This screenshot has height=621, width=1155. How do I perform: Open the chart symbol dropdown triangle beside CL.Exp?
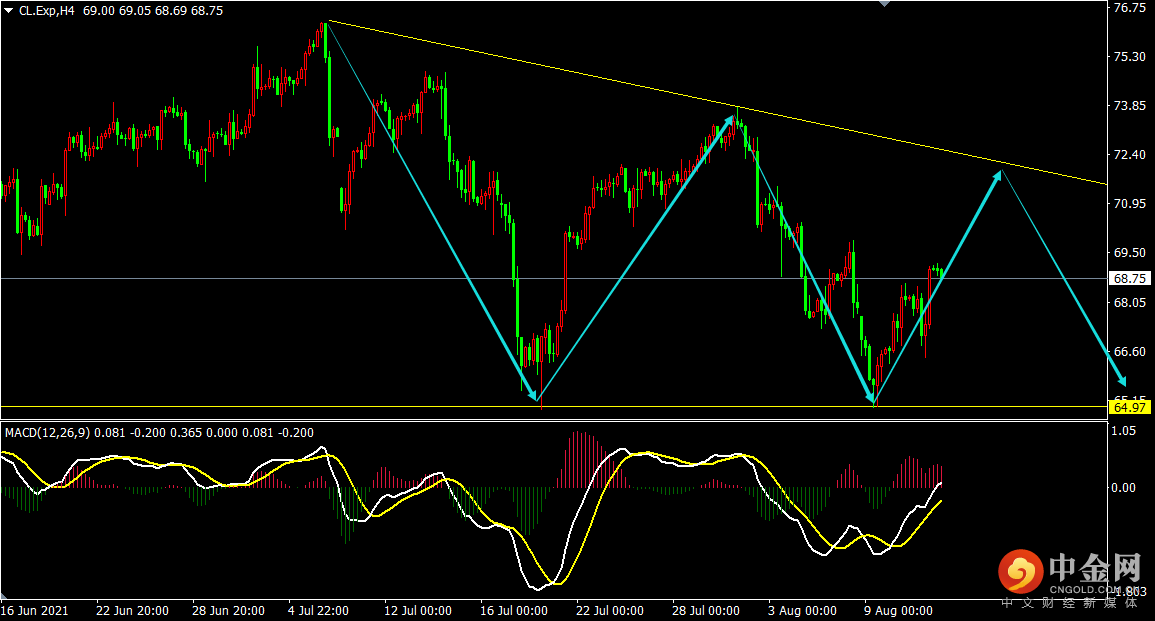pos(8,11)
